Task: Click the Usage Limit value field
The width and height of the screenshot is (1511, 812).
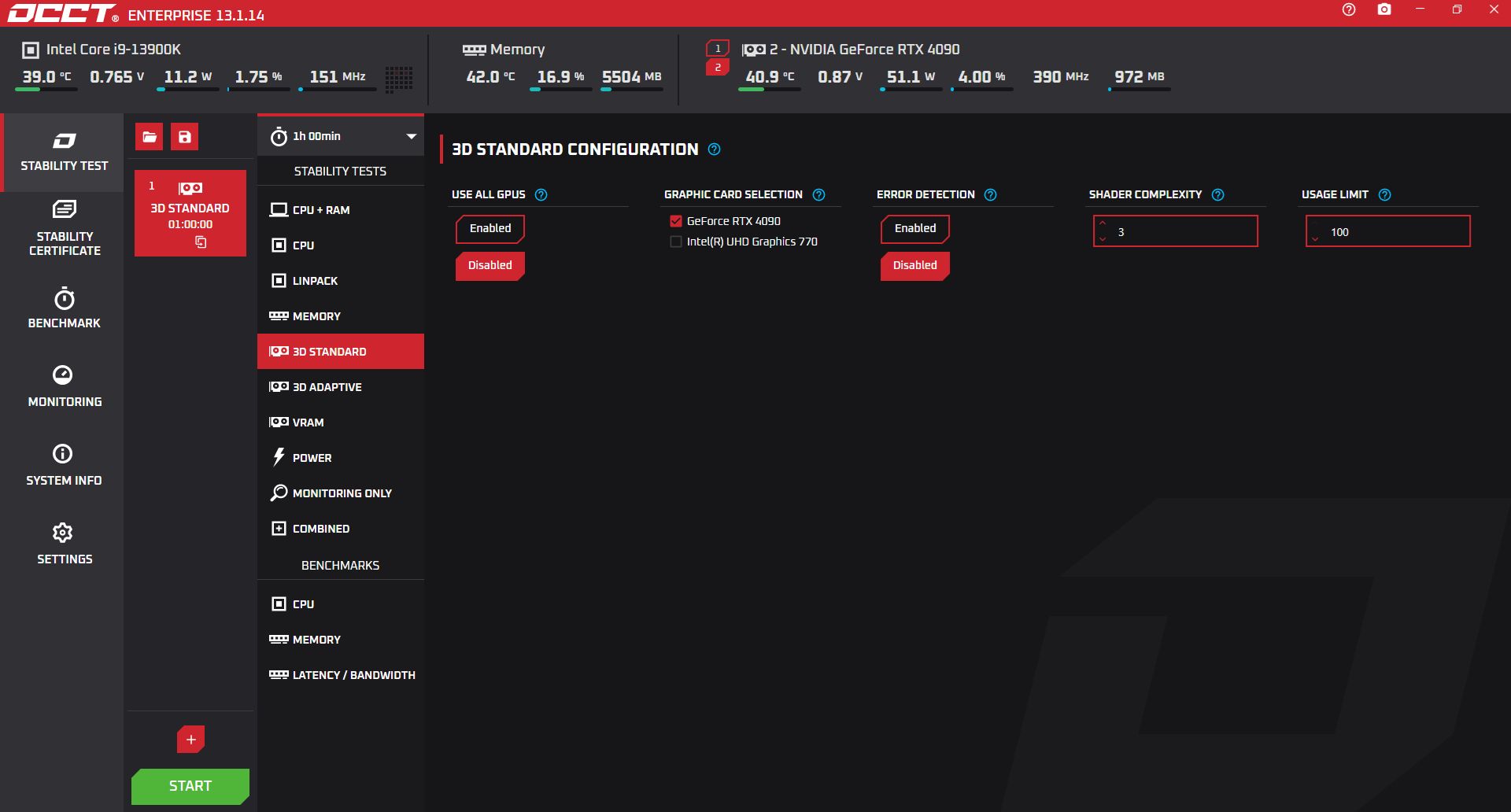Action: point(1388,231)
